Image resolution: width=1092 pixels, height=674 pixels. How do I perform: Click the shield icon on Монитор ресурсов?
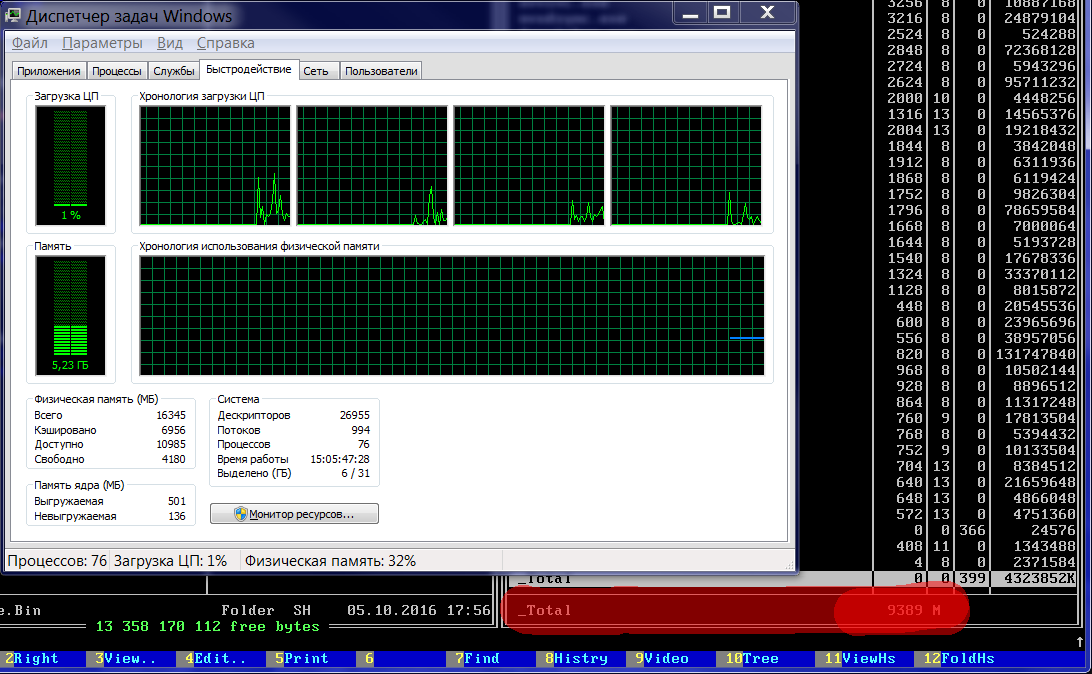pyautogui.click(x=240, y=514)
